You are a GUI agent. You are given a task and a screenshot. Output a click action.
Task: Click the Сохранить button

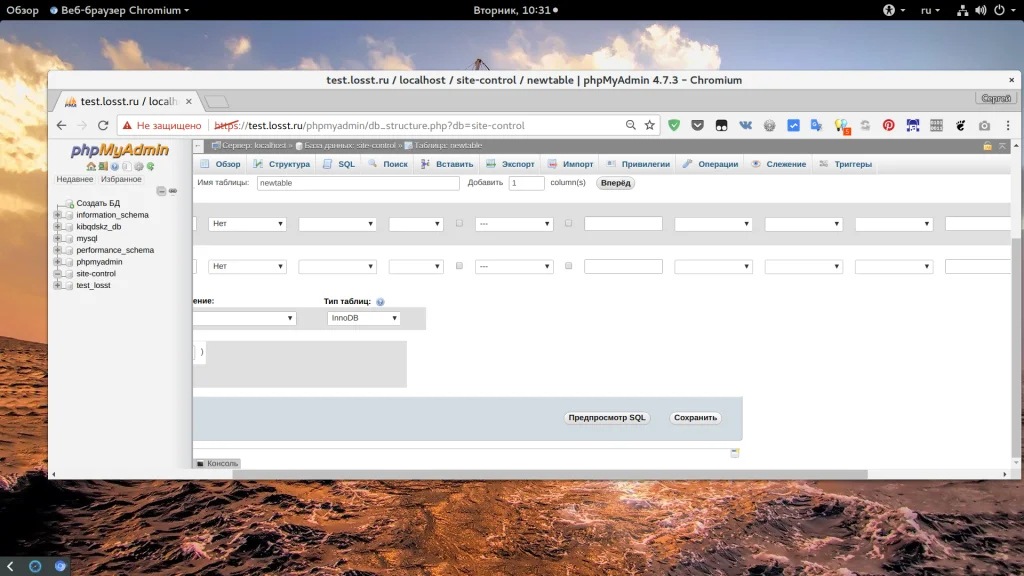(695, 418)
